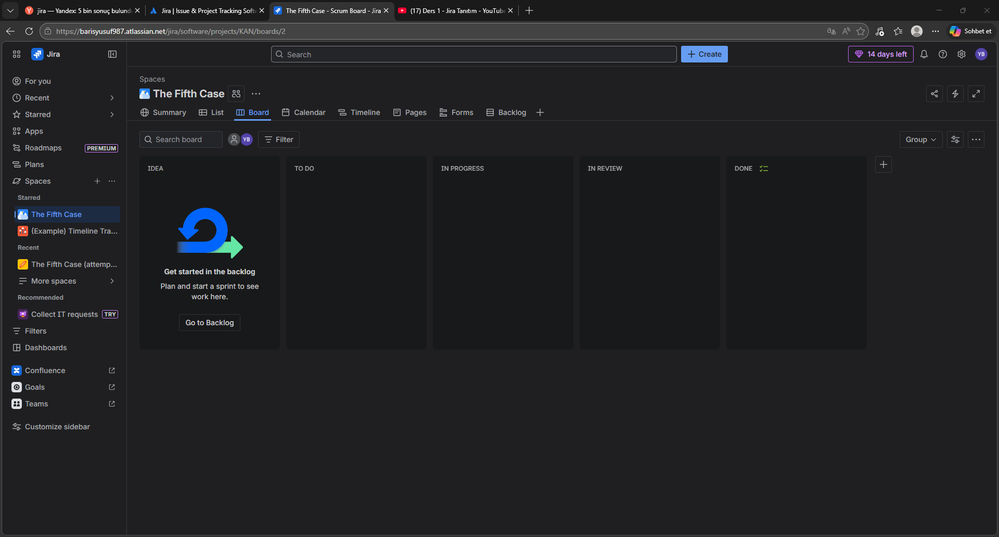Bookmark page with star icon
Screen dimensions: 999x537
[861, 31]
